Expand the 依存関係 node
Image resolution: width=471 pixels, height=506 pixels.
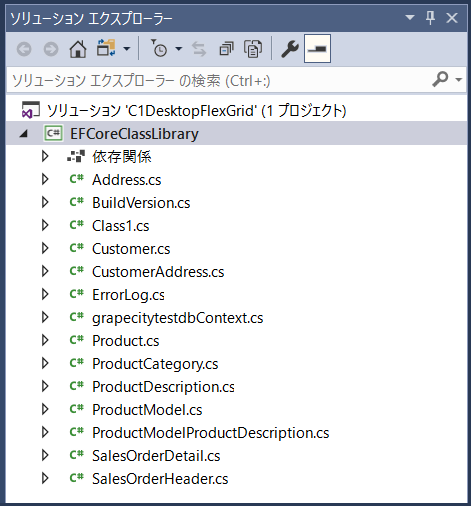(x=45, y=156)
